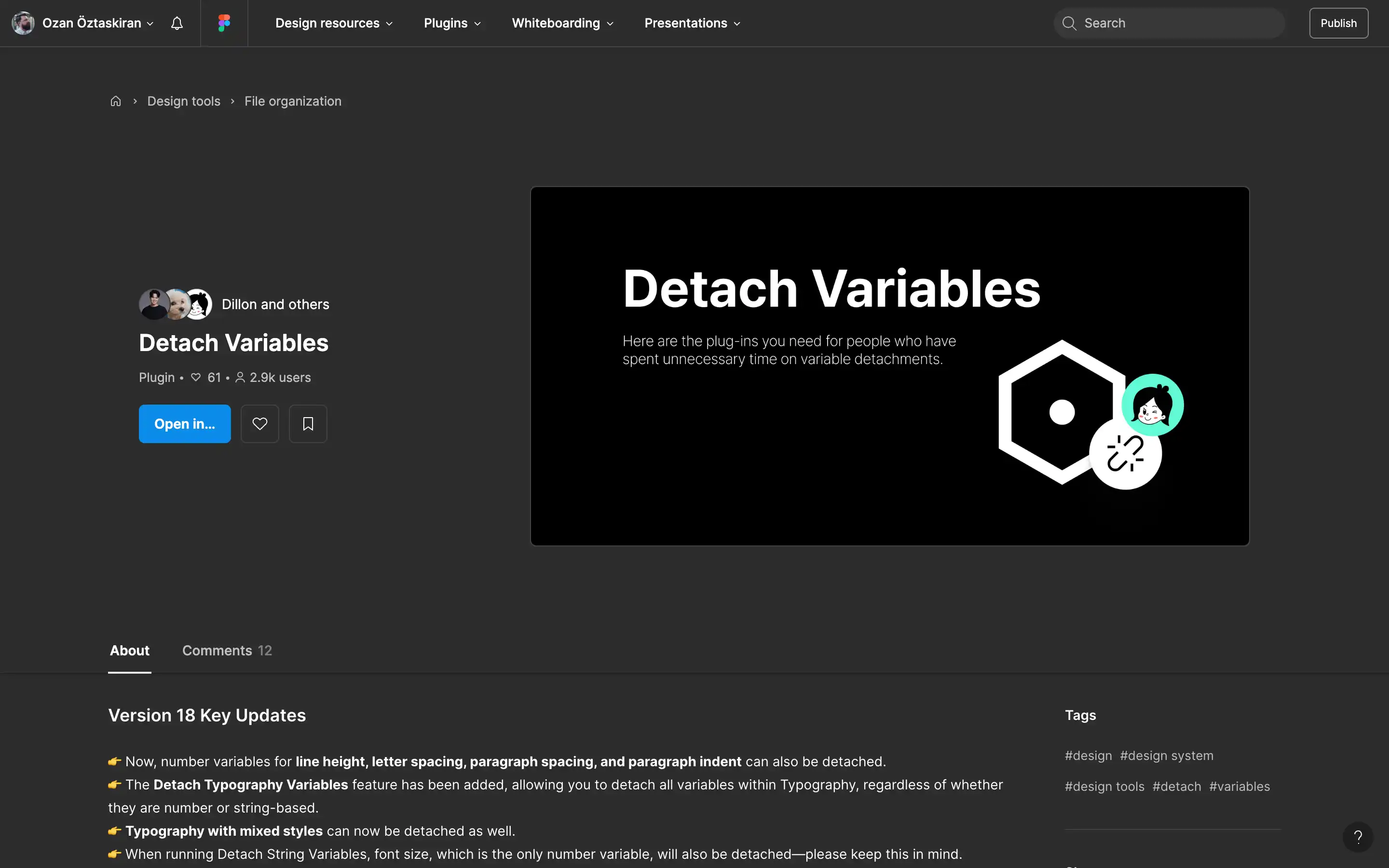The image size is (1389, 868).
Task: Open the Plugins dropdown menu
Action: tap(452, 23)
